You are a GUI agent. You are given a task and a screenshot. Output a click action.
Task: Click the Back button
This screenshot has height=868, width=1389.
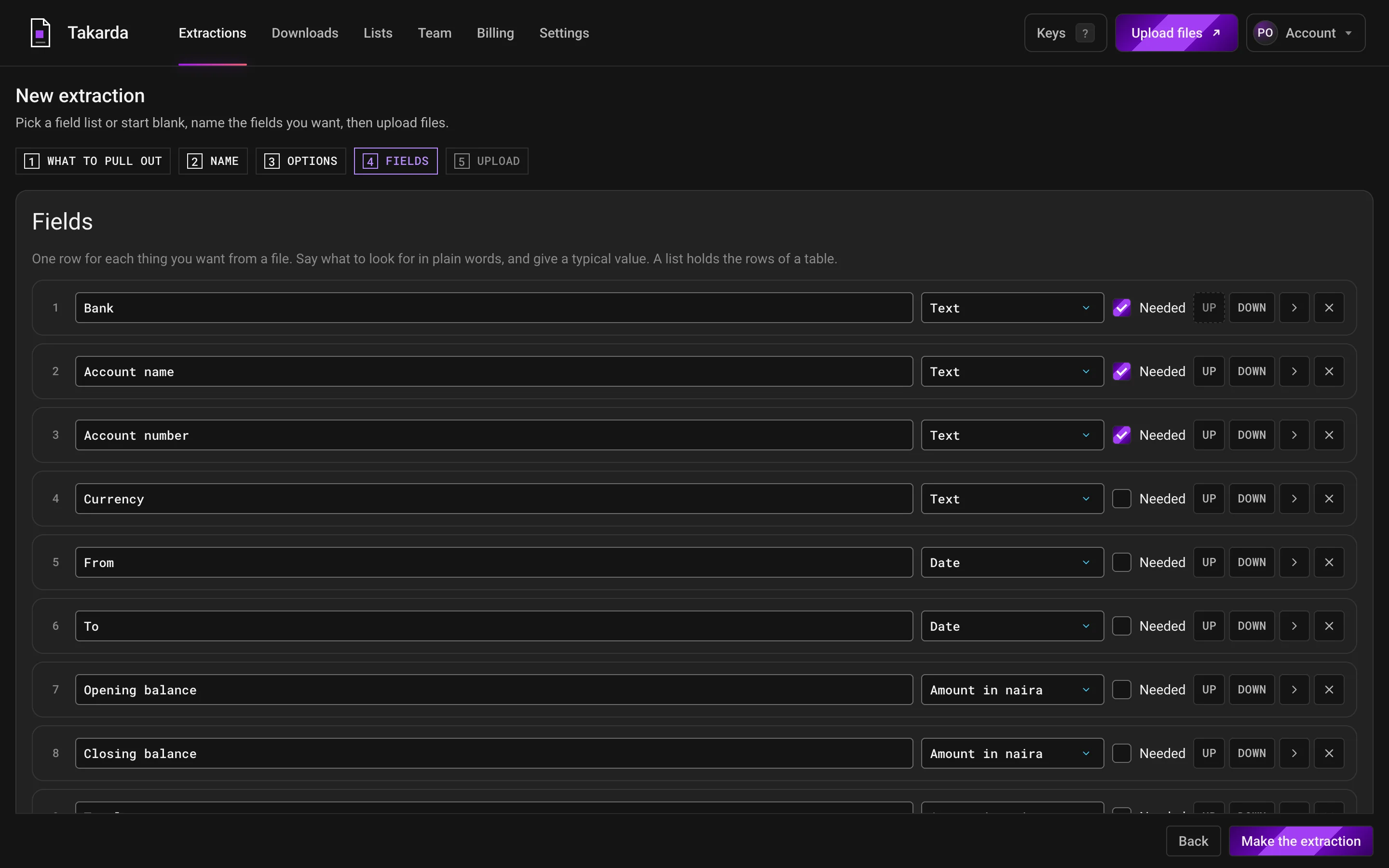point(1193,841)
